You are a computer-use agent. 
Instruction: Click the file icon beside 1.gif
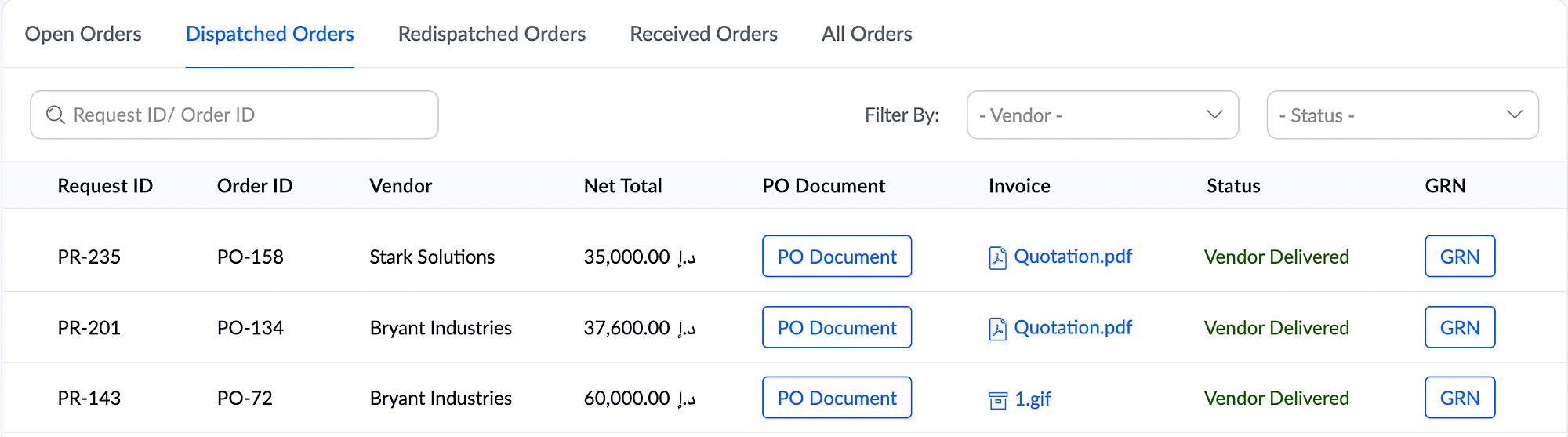click(997, 400)
